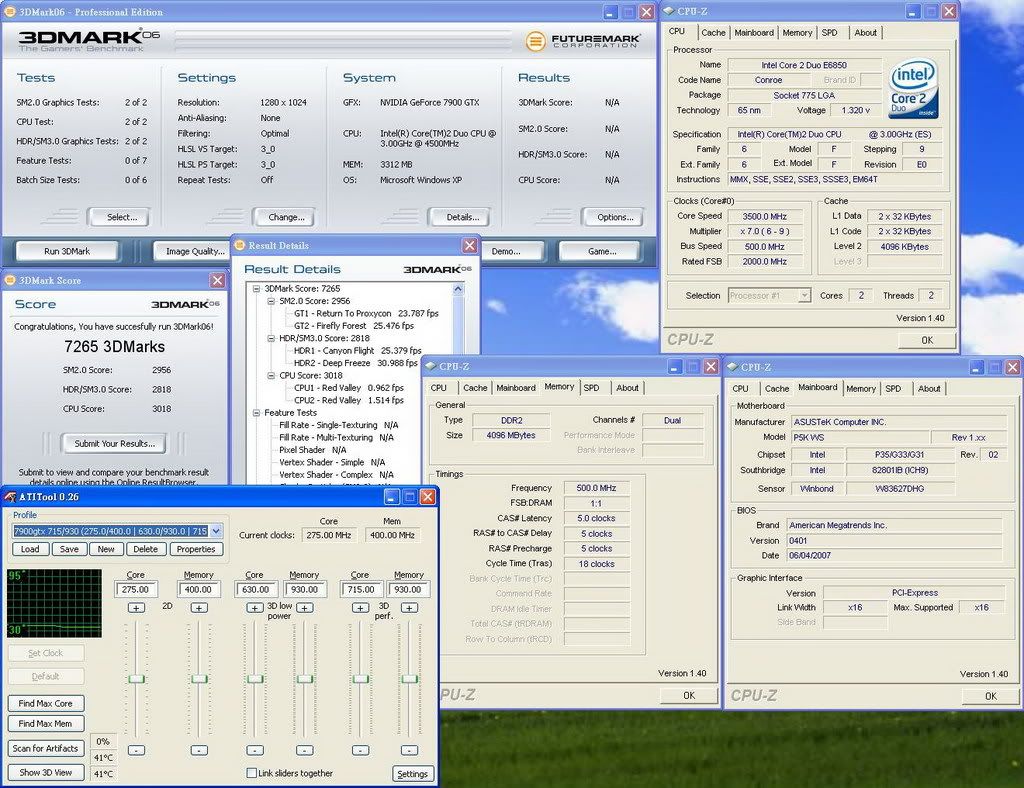Screen dimensions: 1024x788
Task: Click the Result Details window title icon
Action: click(240, 245)
